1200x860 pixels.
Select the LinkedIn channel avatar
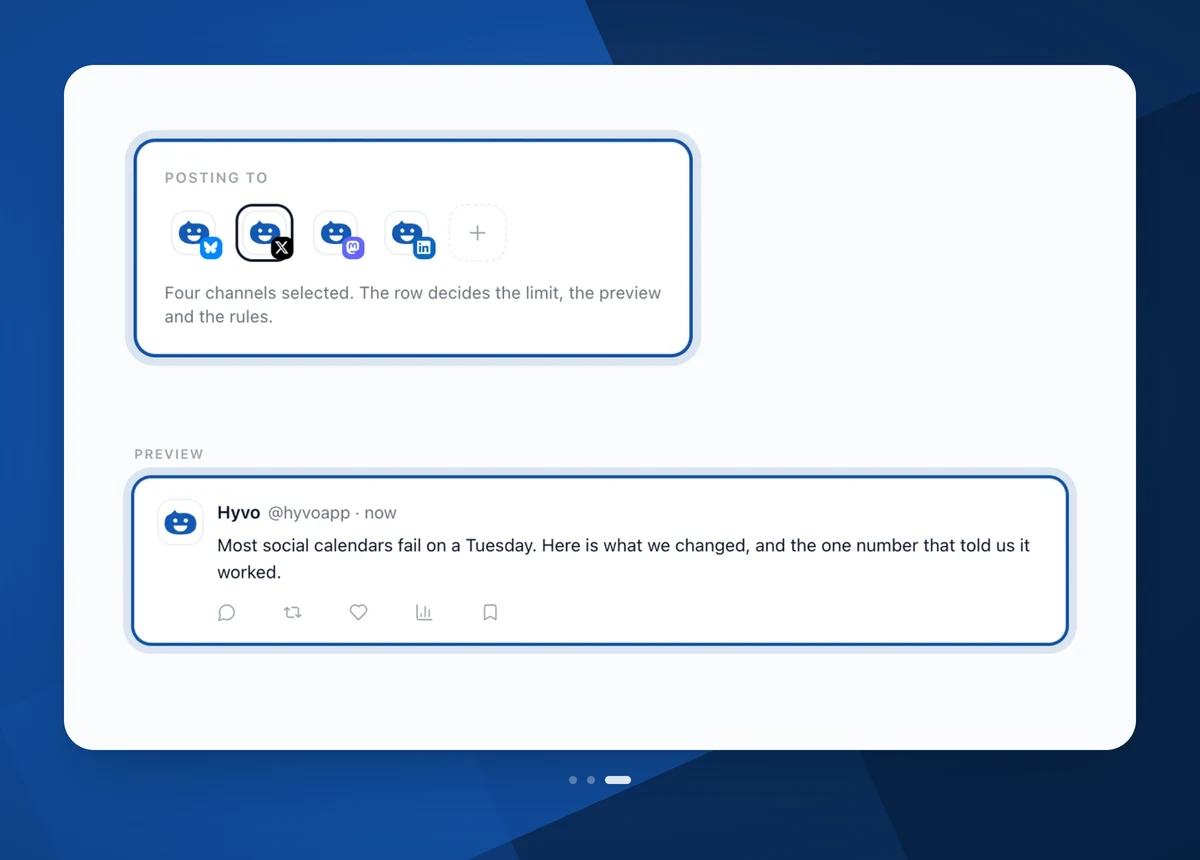coord(409,234)
